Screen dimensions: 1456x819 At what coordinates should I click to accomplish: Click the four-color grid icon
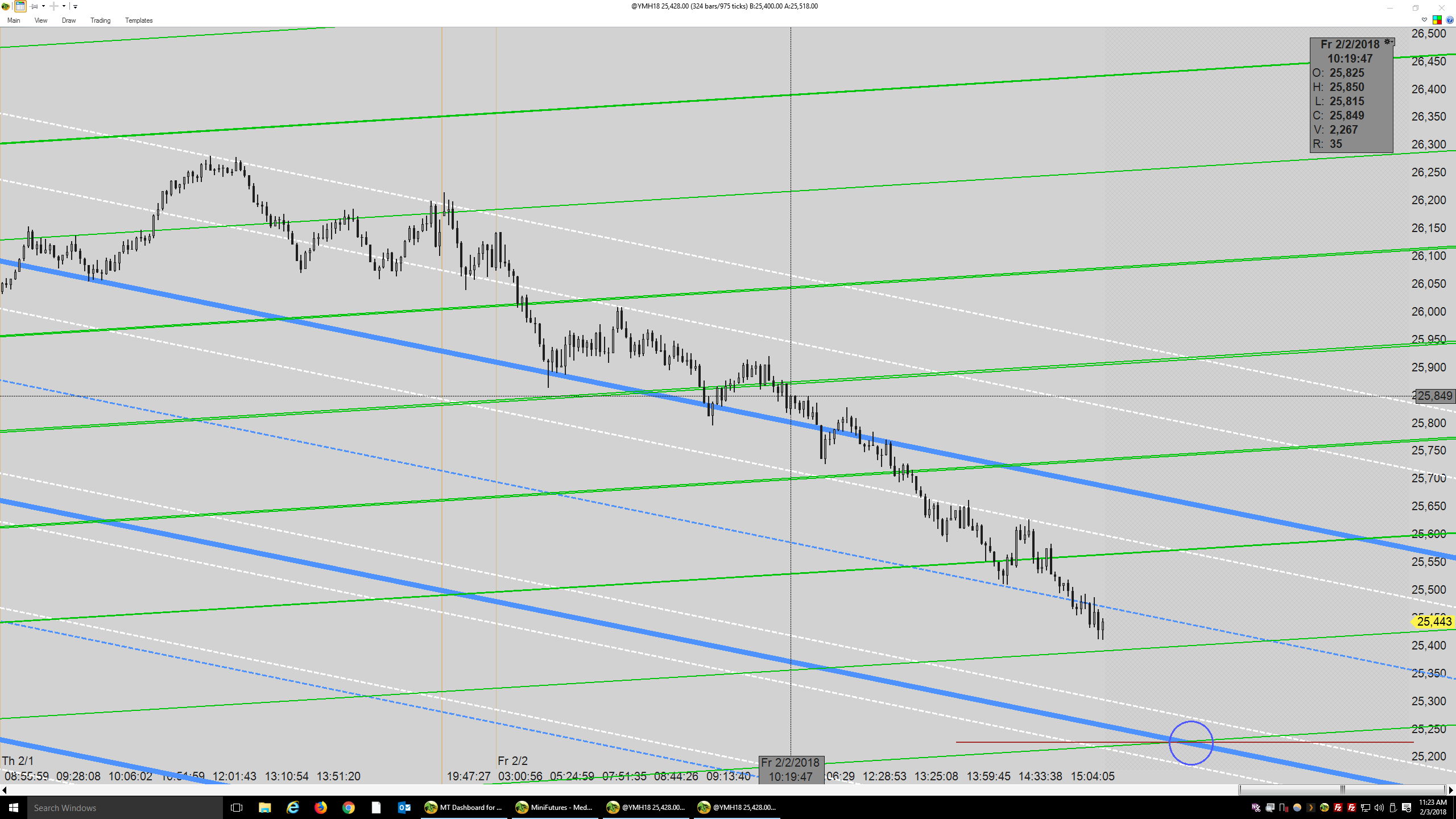pyautogui.click(x=1437, y=20)
